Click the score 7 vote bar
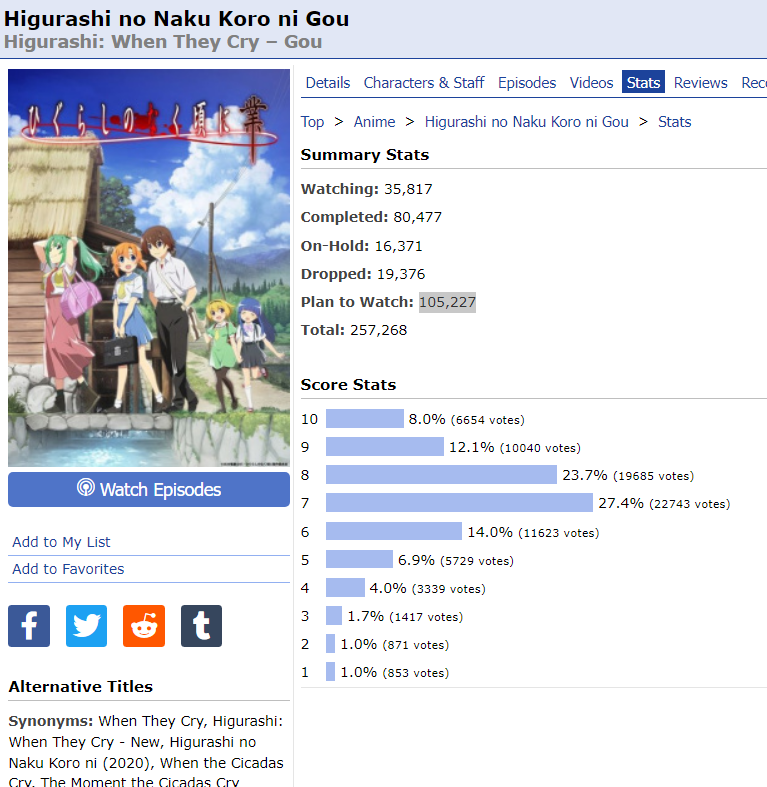767x787 pixels. (x=459, y=503)
